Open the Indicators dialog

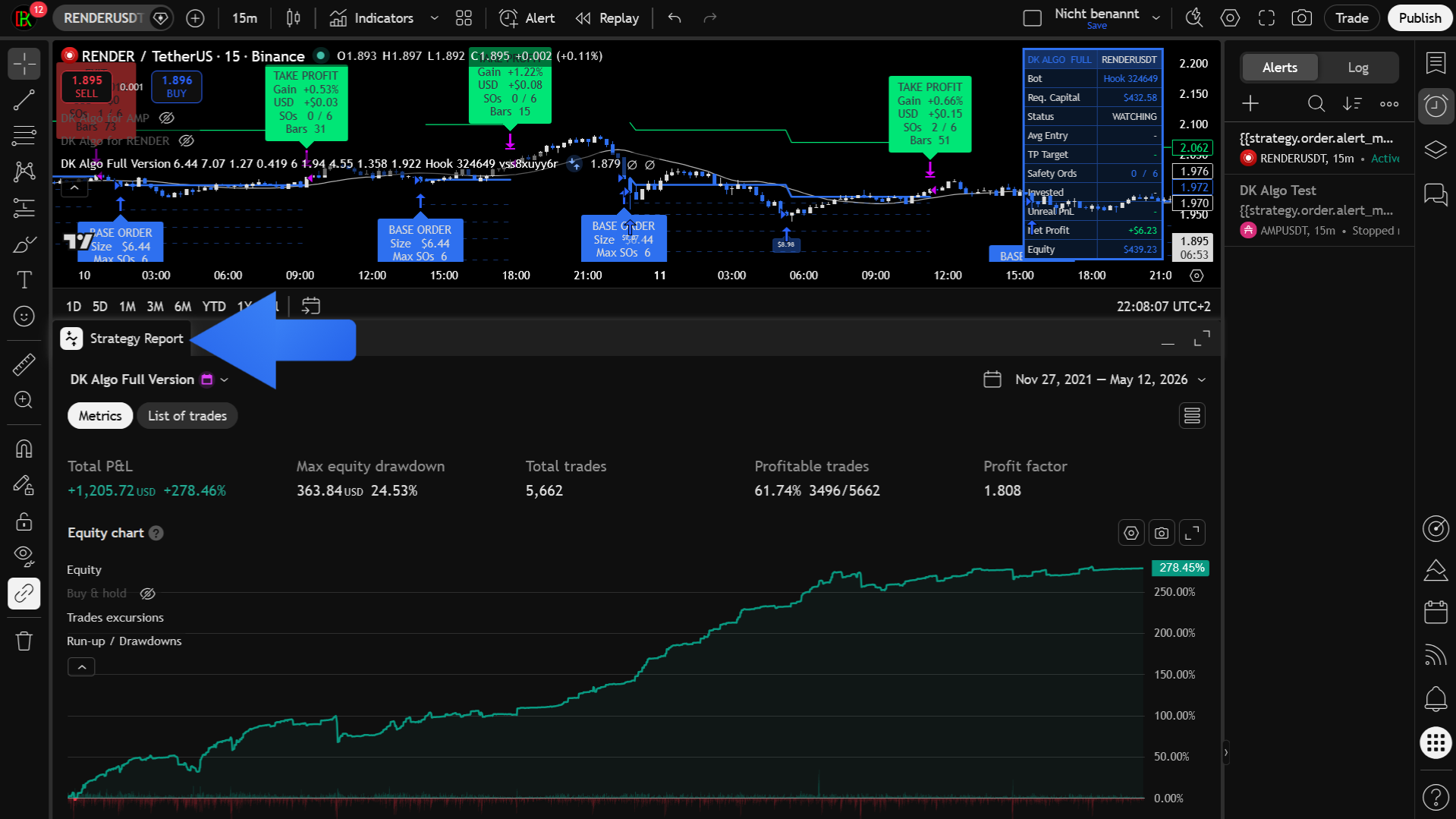[x=373, y=18]
